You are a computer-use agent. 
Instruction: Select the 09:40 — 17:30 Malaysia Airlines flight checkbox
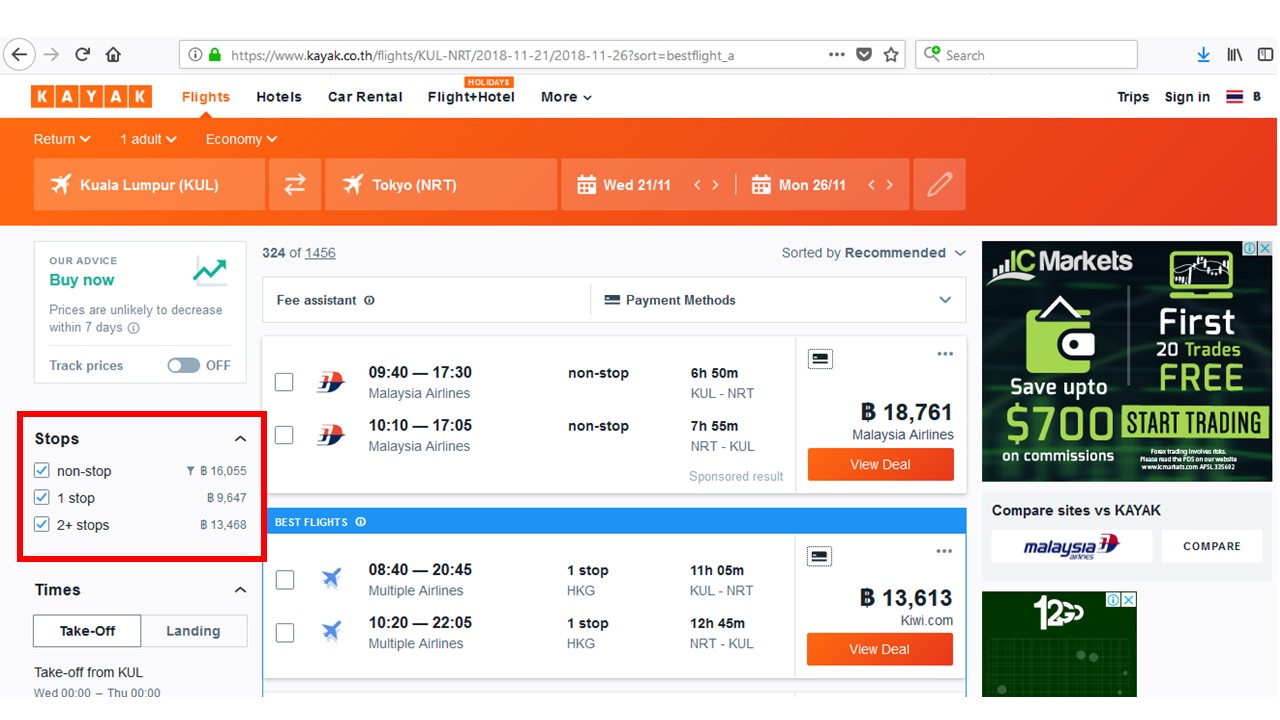284,382
